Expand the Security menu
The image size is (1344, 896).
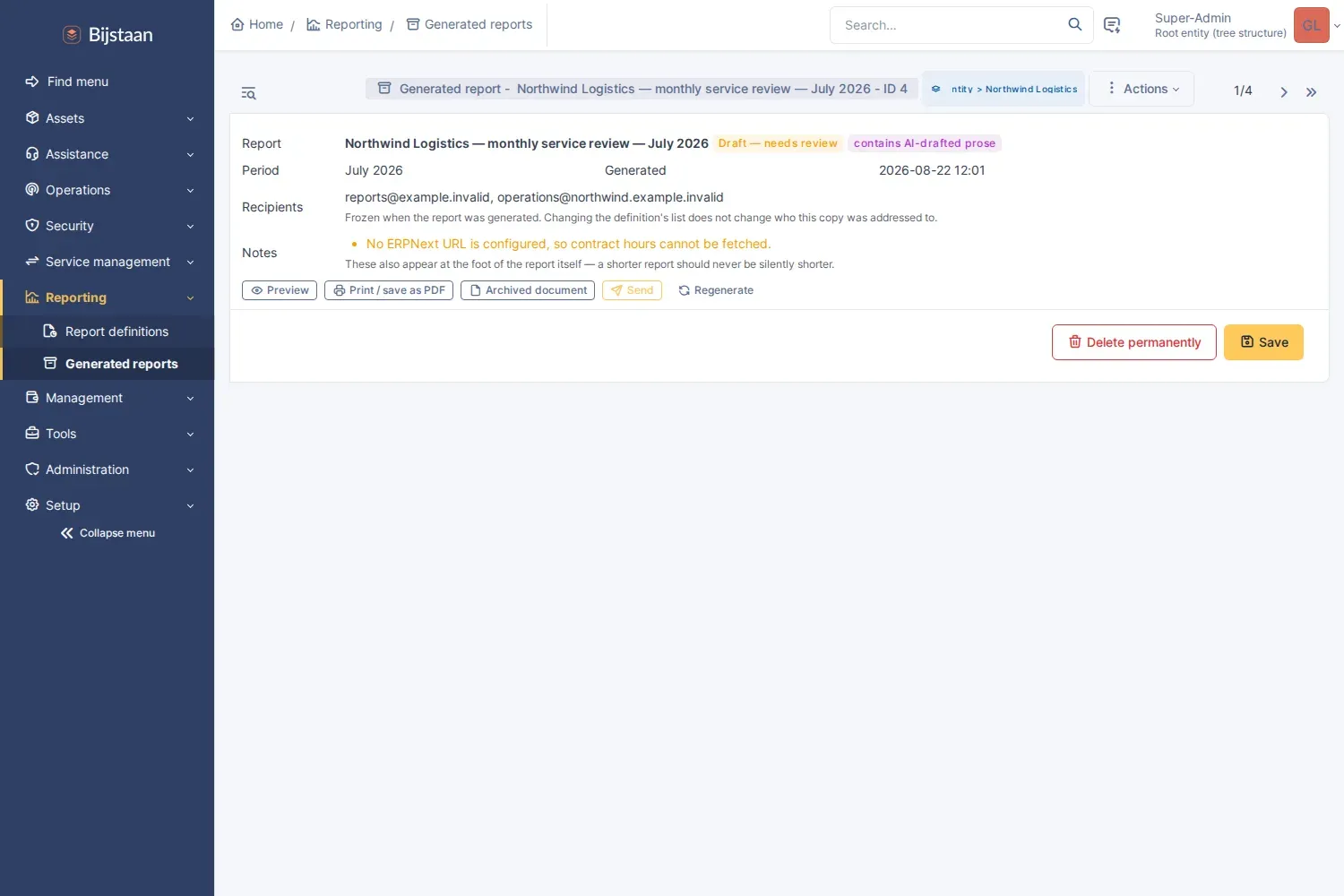(108, 226)
